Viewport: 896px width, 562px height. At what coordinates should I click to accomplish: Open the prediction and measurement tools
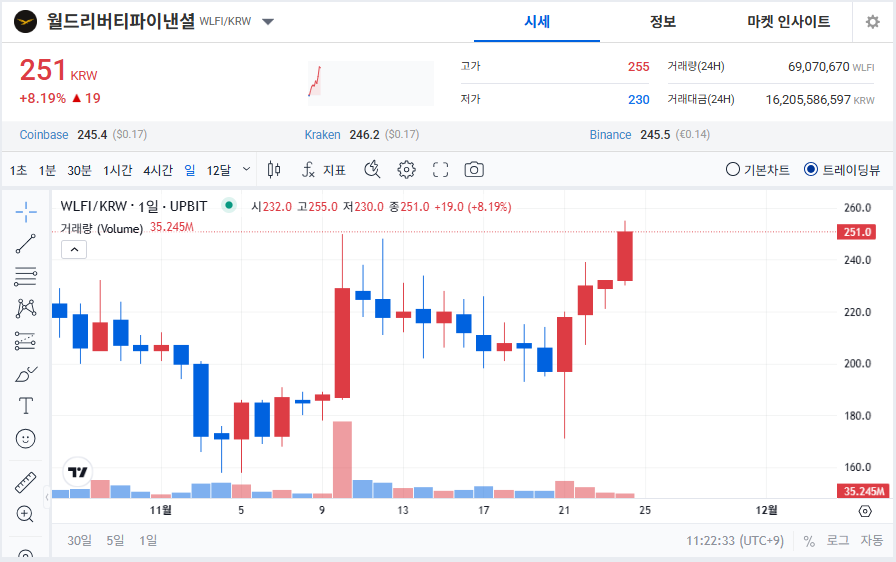click(26, 341)
